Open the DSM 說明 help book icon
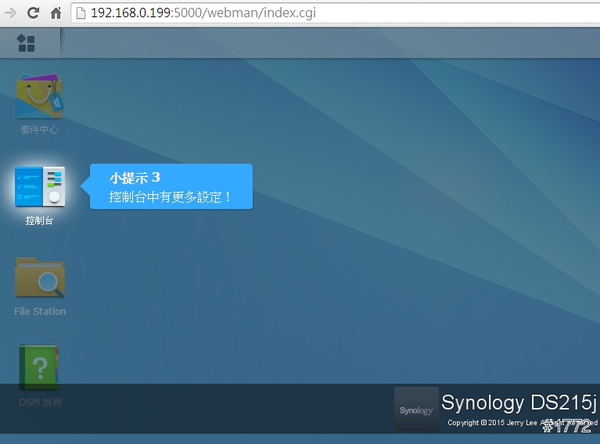Image resolution: width=600 pixels, height=444 pixels. 39,367
